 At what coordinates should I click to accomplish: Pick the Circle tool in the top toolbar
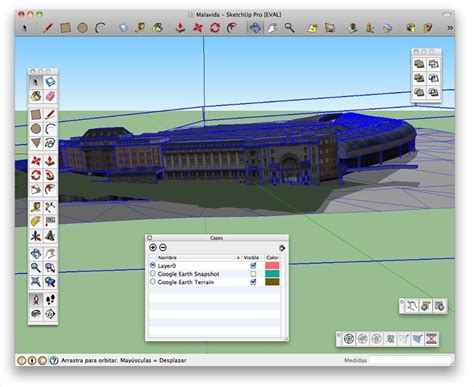(x=82, y=28)
